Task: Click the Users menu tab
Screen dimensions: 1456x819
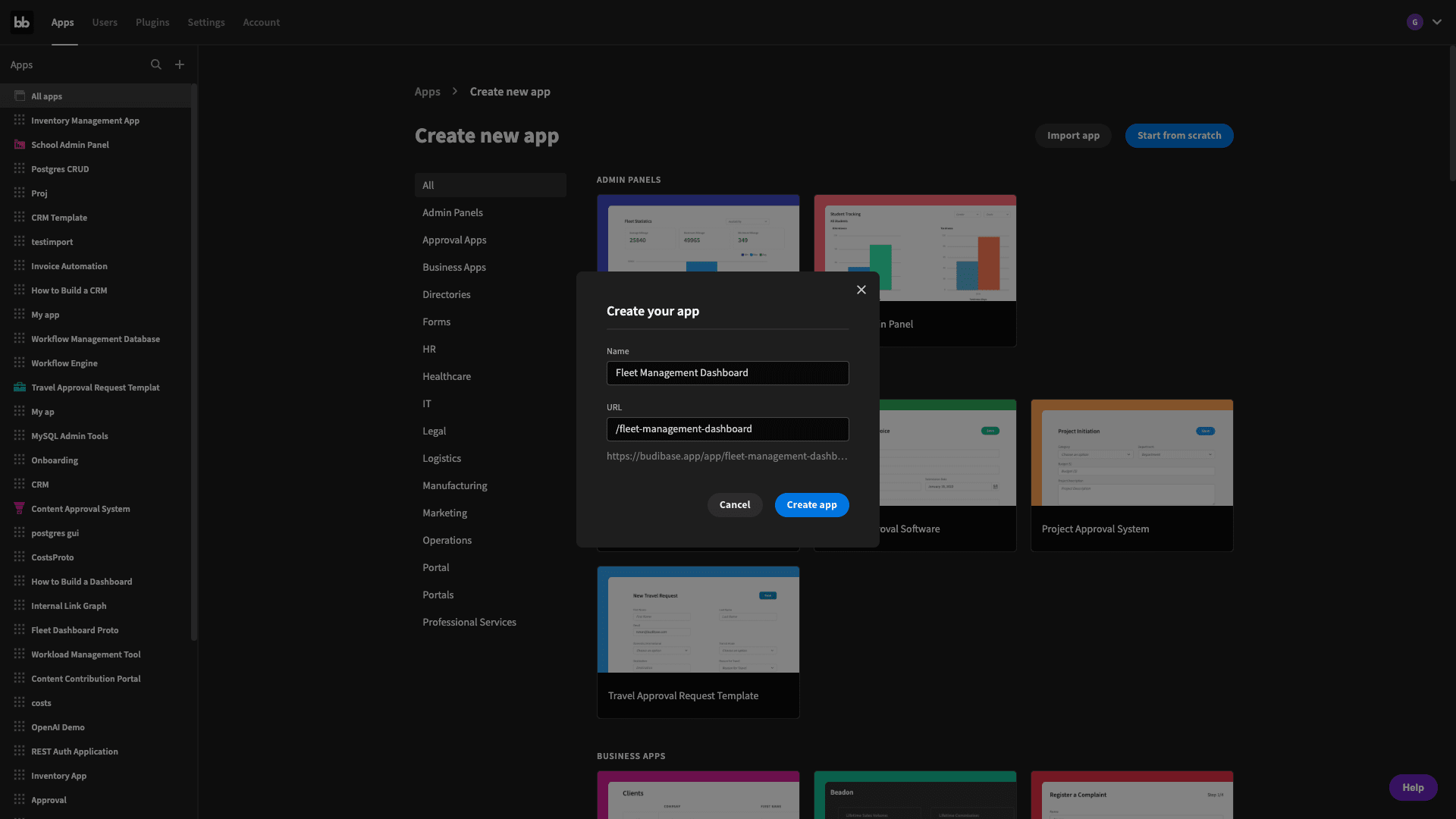Action: click(x=105, y=22)
